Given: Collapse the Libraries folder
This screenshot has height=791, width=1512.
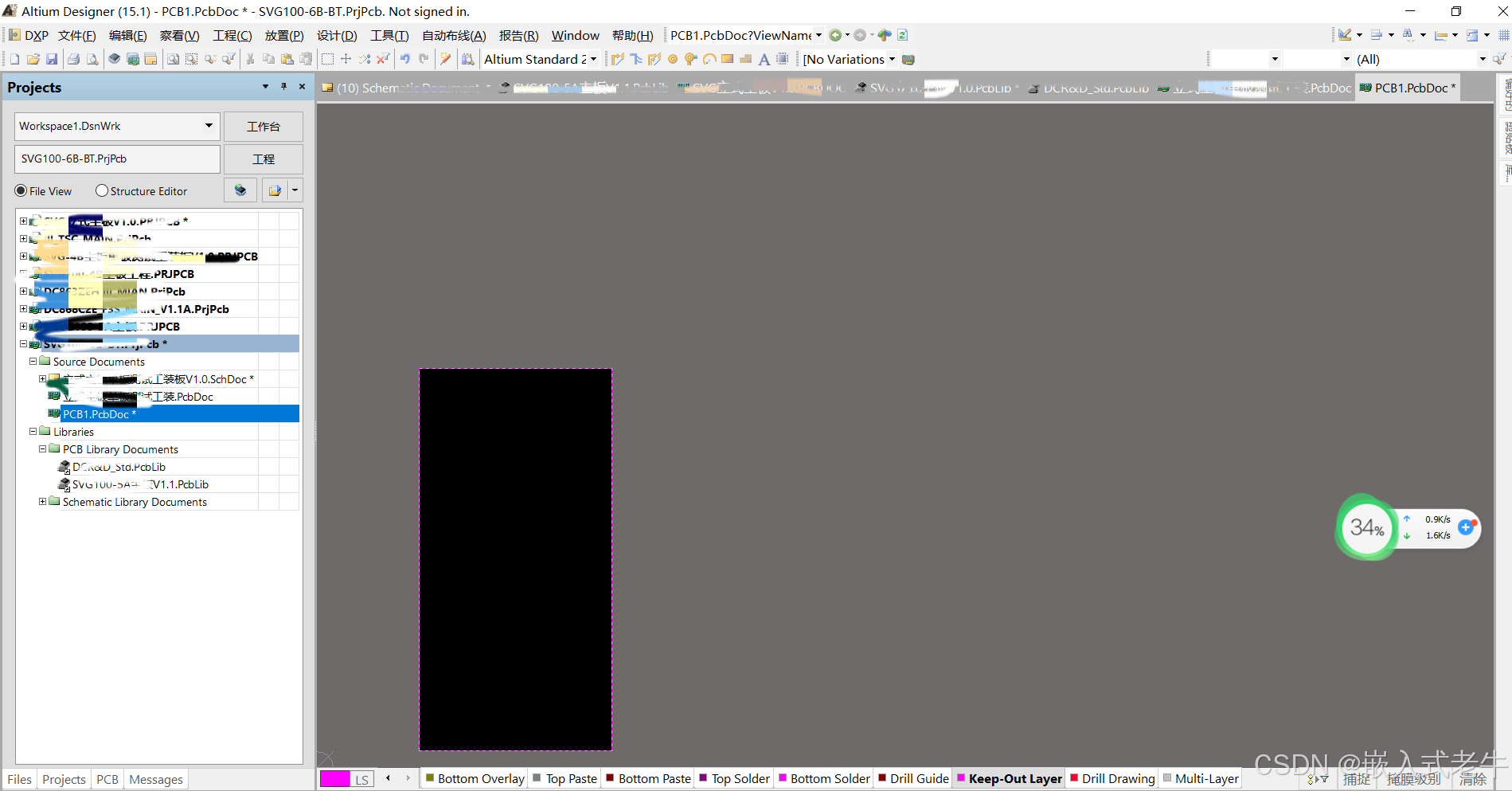Looking at the screenshot, I should 33,431.
